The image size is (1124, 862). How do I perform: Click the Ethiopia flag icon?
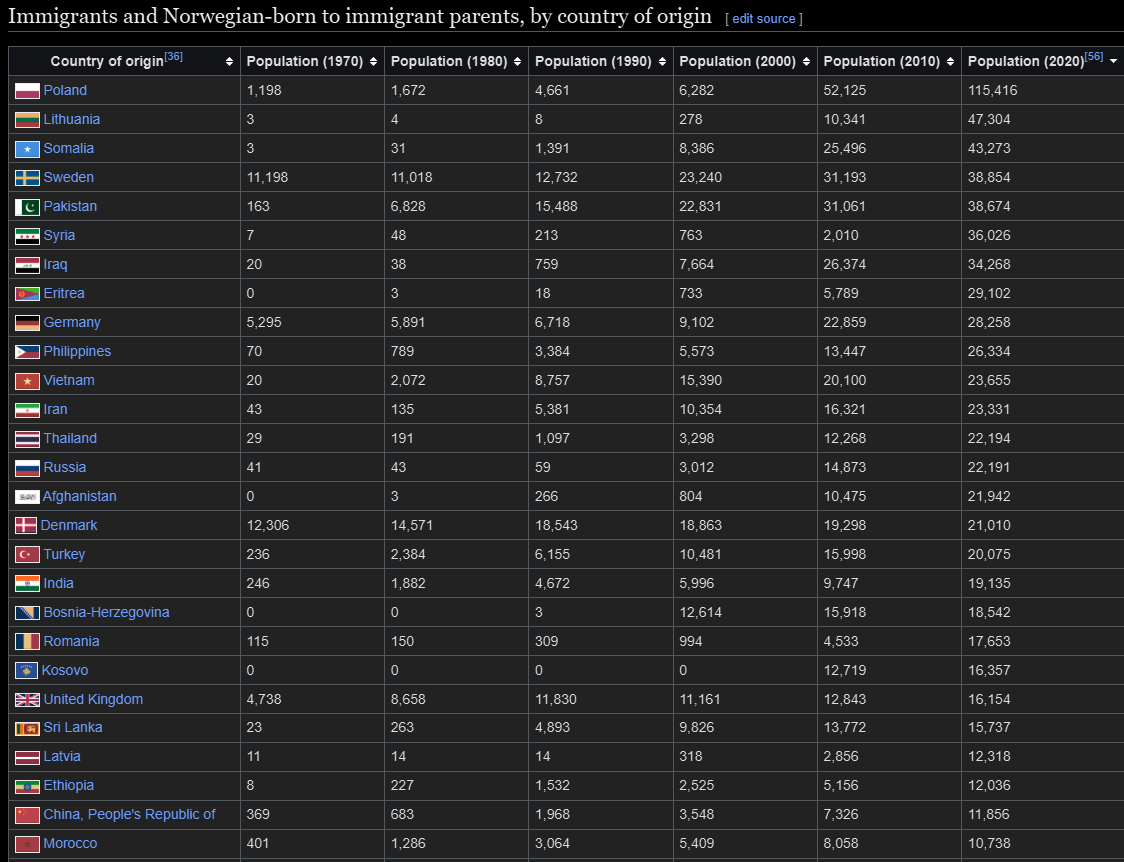tap(27, 787)
